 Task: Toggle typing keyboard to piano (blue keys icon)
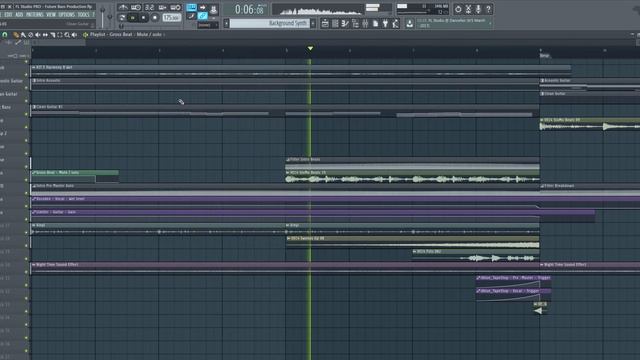pyautogui.click(x=191, y=7)
